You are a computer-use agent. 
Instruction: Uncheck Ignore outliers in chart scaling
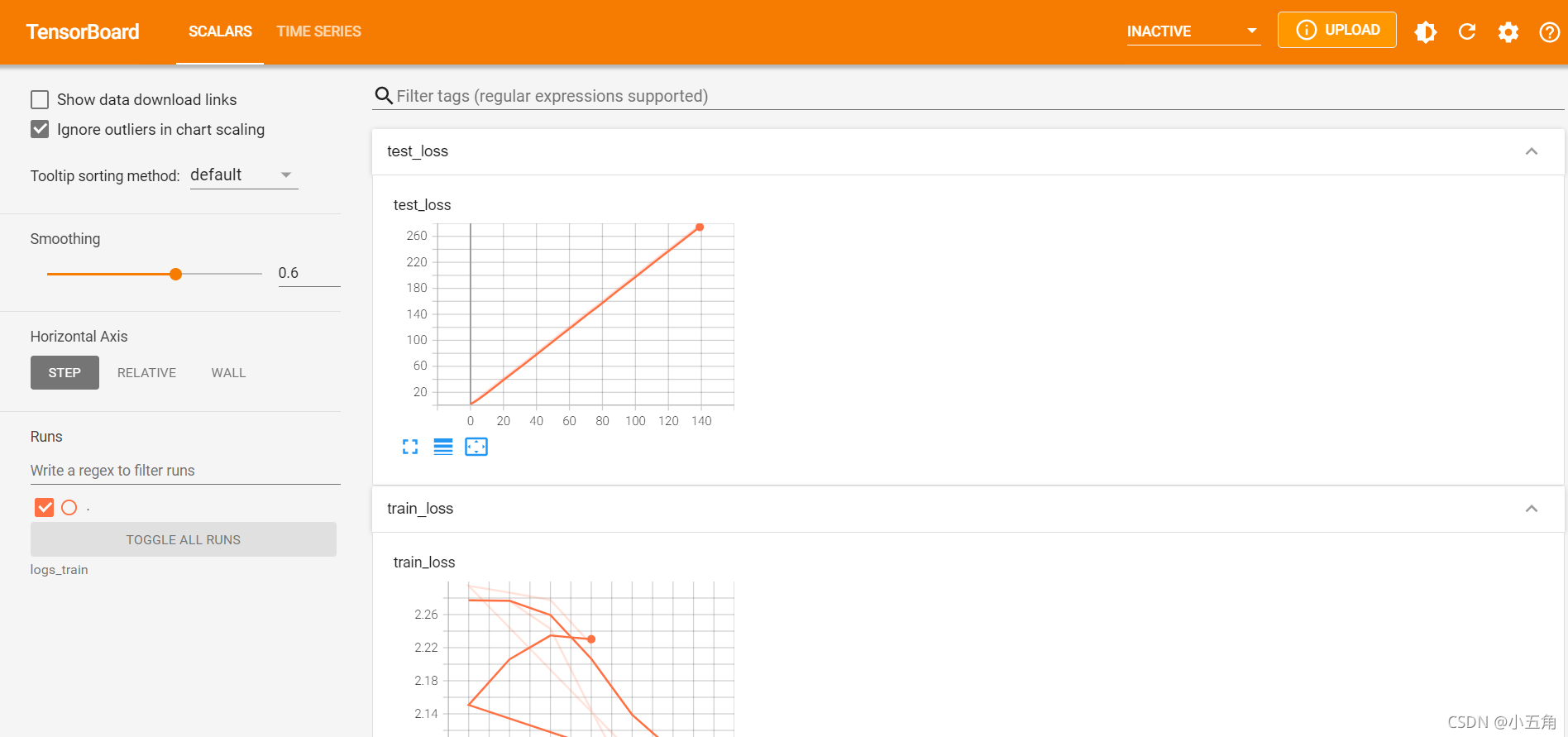click(40, 130)
